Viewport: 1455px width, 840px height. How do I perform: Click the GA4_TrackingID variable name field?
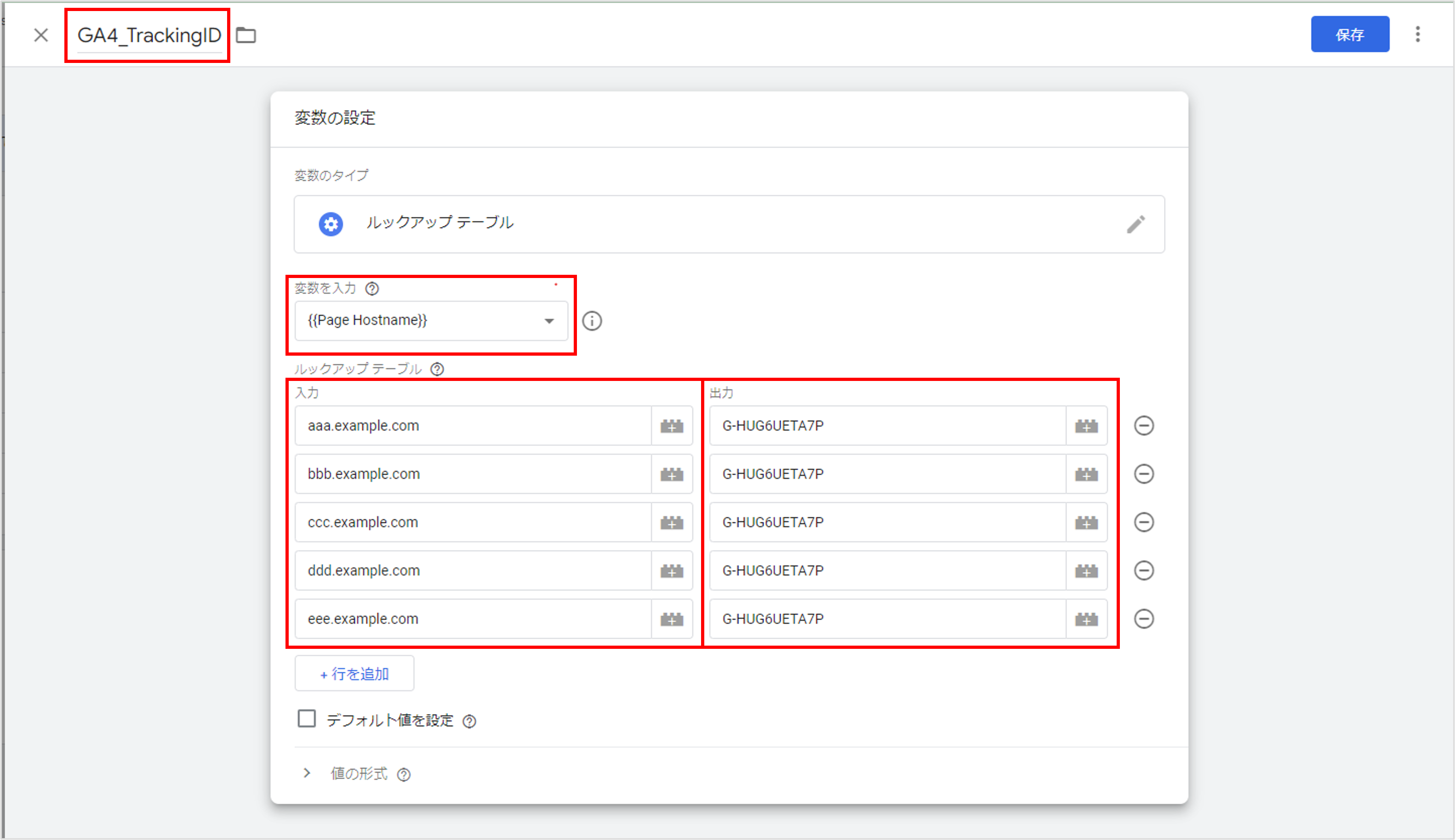pyautogui.click(x=149, y=35)
